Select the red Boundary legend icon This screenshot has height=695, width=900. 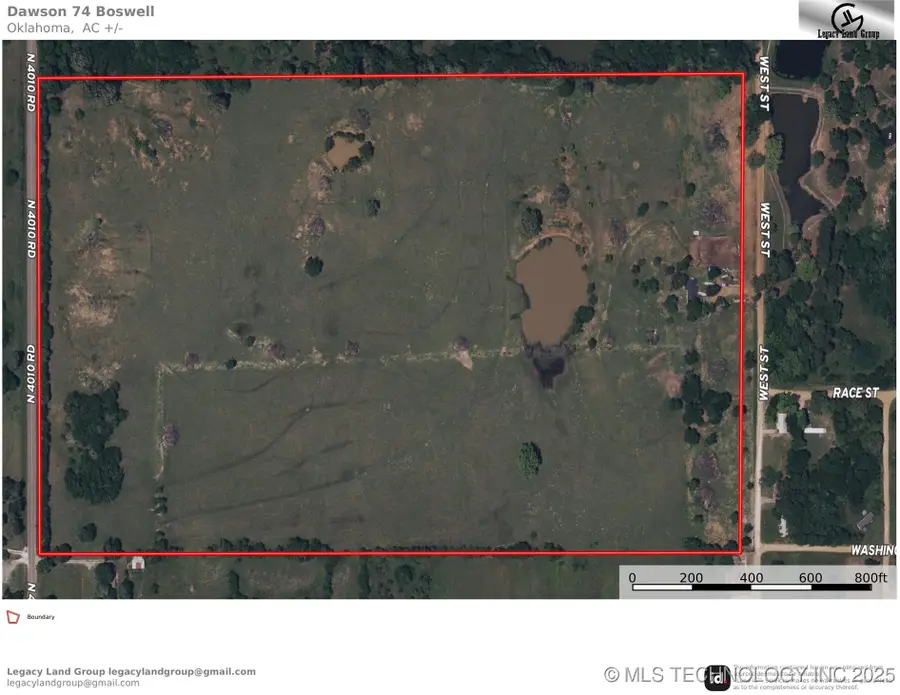tap(12, 617)
